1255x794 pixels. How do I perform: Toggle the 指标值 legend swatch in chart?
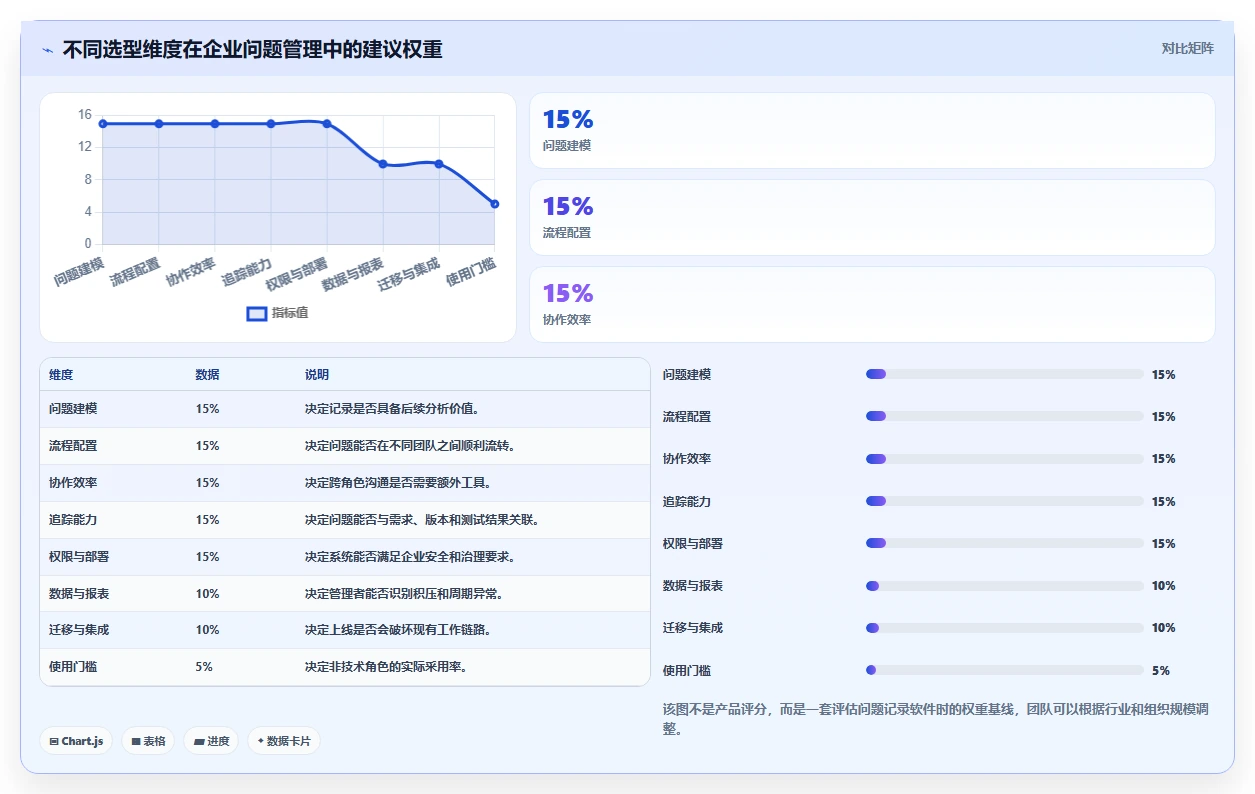257,313
